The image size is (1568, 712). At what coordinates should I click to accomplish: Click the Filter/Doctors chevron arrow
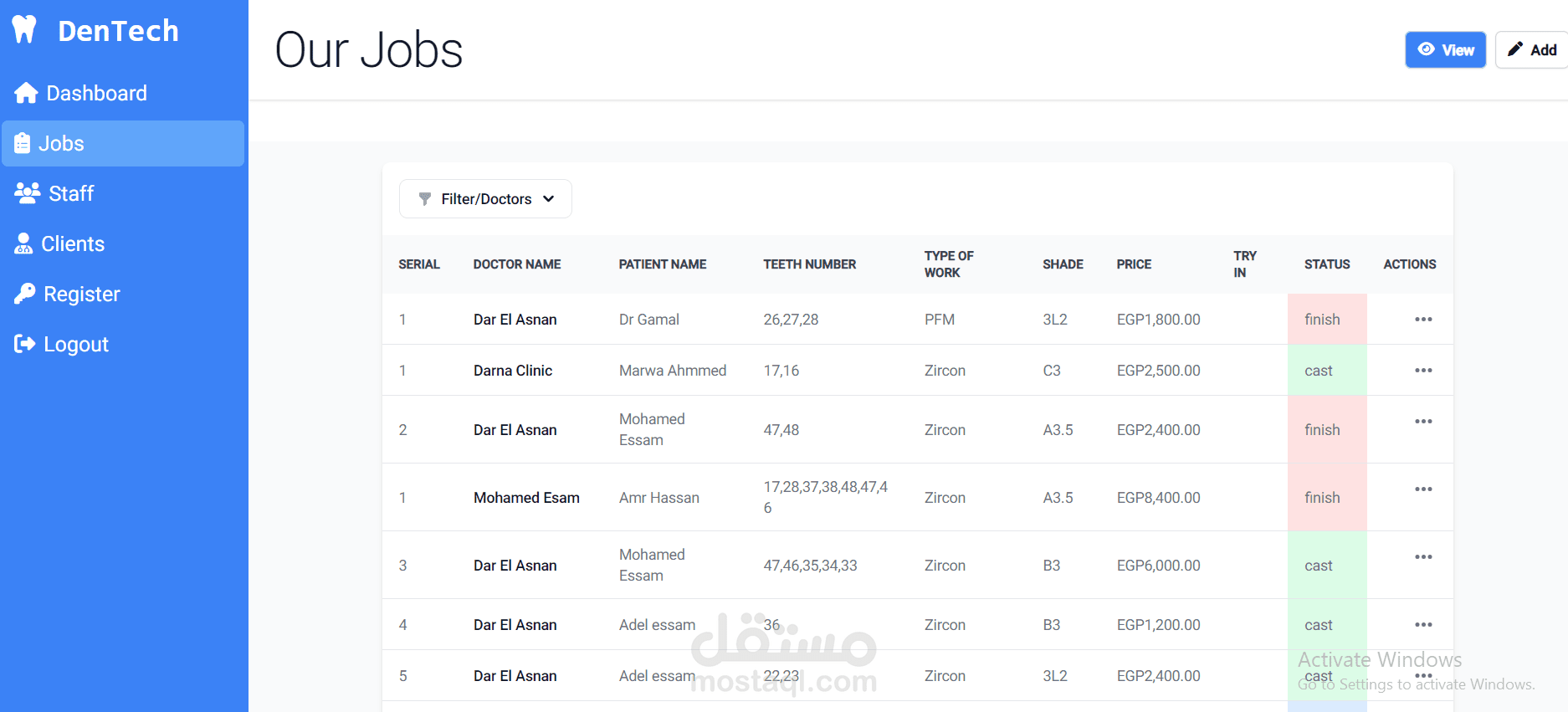549,199
